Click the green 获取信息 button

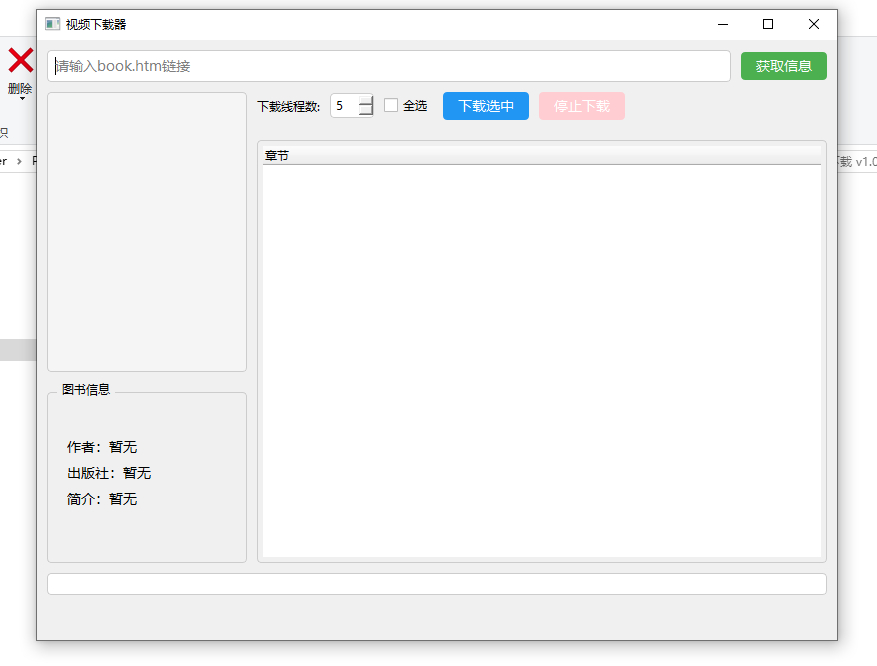click(x=784, y=66)
